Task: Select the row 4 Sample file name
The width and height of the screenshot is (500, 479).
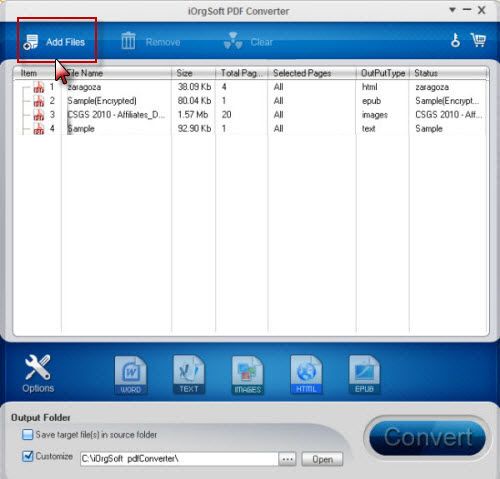Action: pyautogui.click(x=81, y=129)
